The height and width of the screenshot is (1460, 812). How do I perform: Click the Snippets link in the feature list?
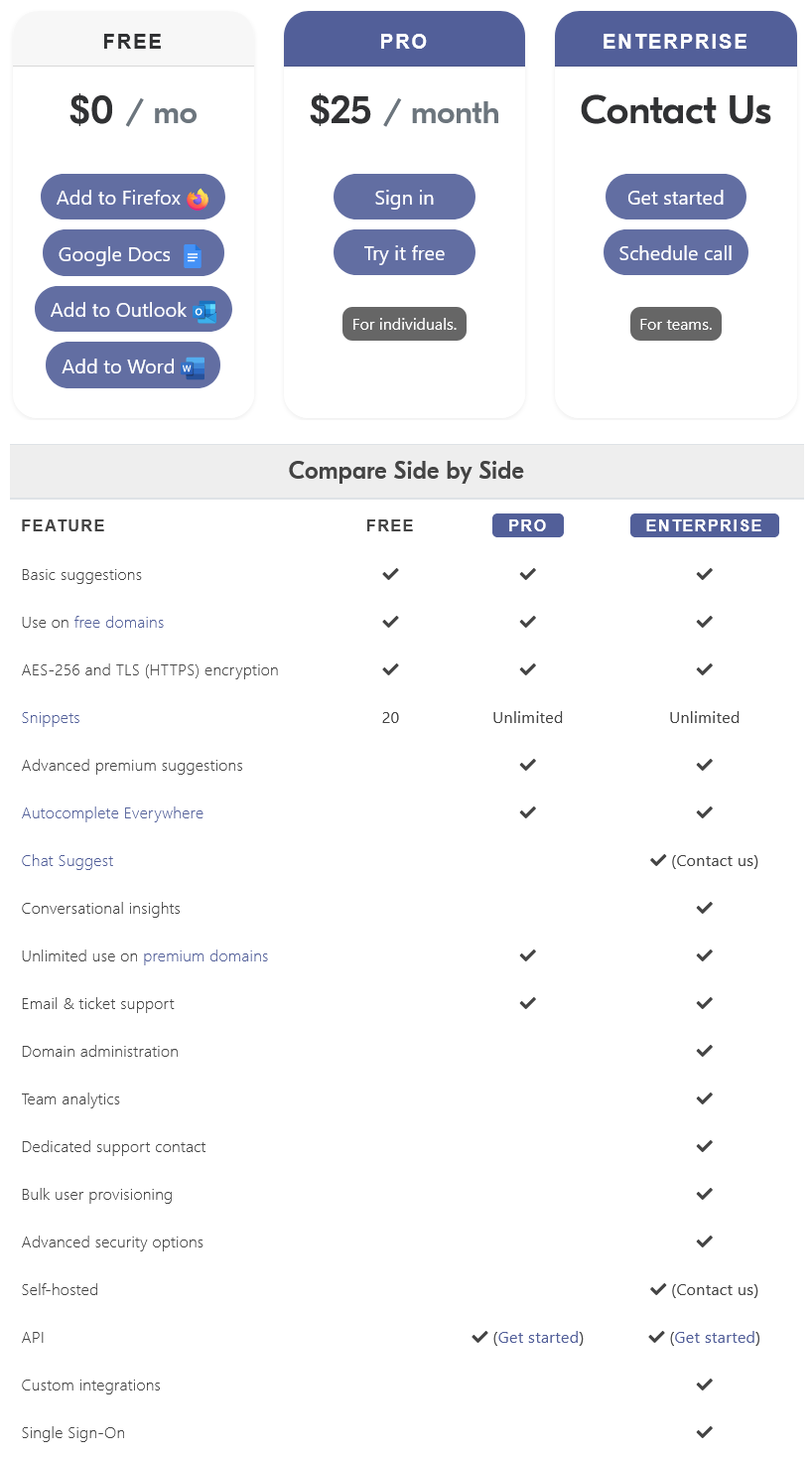click(x=51, y=717)
